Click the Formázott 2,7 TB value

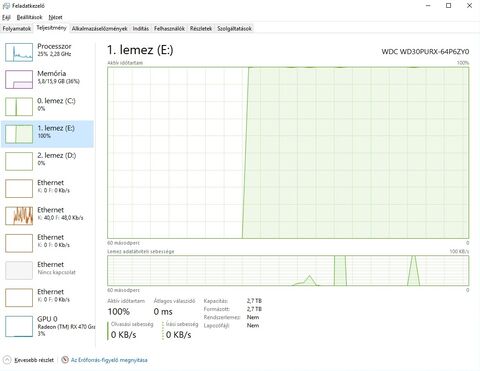[x=254, y=309]
